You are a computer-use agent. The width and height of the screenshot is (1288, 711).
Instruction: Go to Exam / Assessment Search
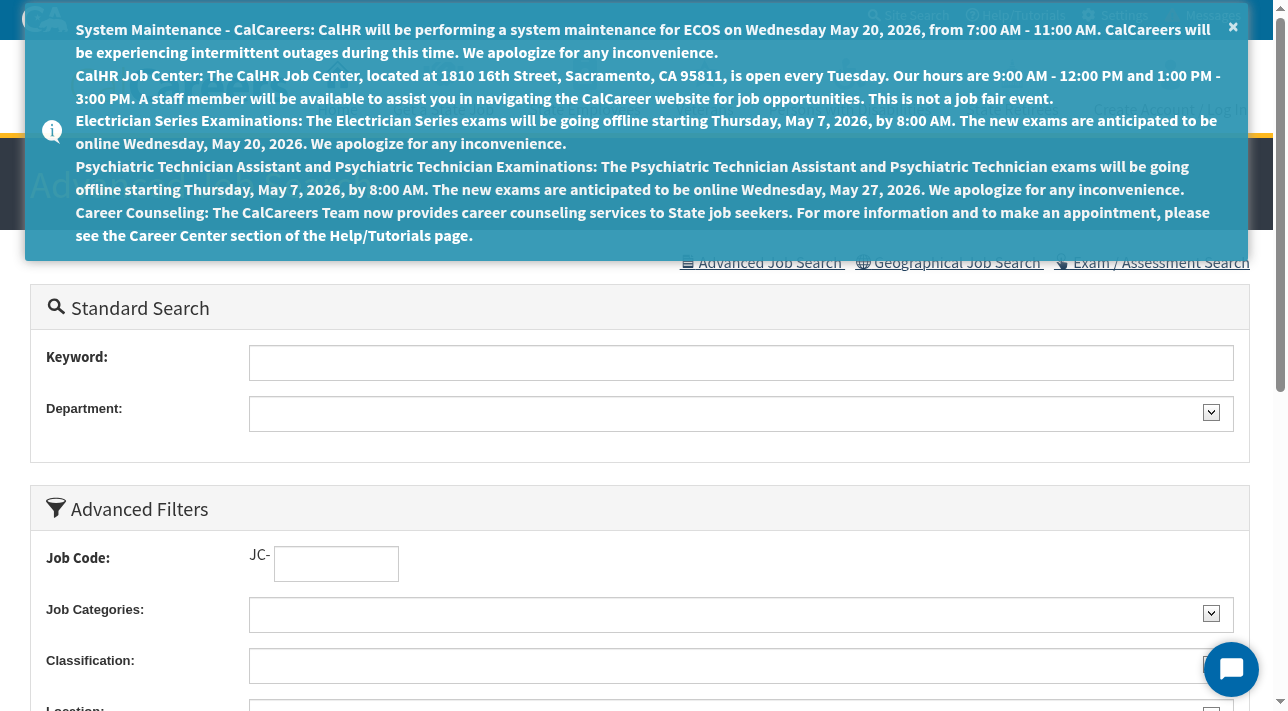tap(1152, 263)
